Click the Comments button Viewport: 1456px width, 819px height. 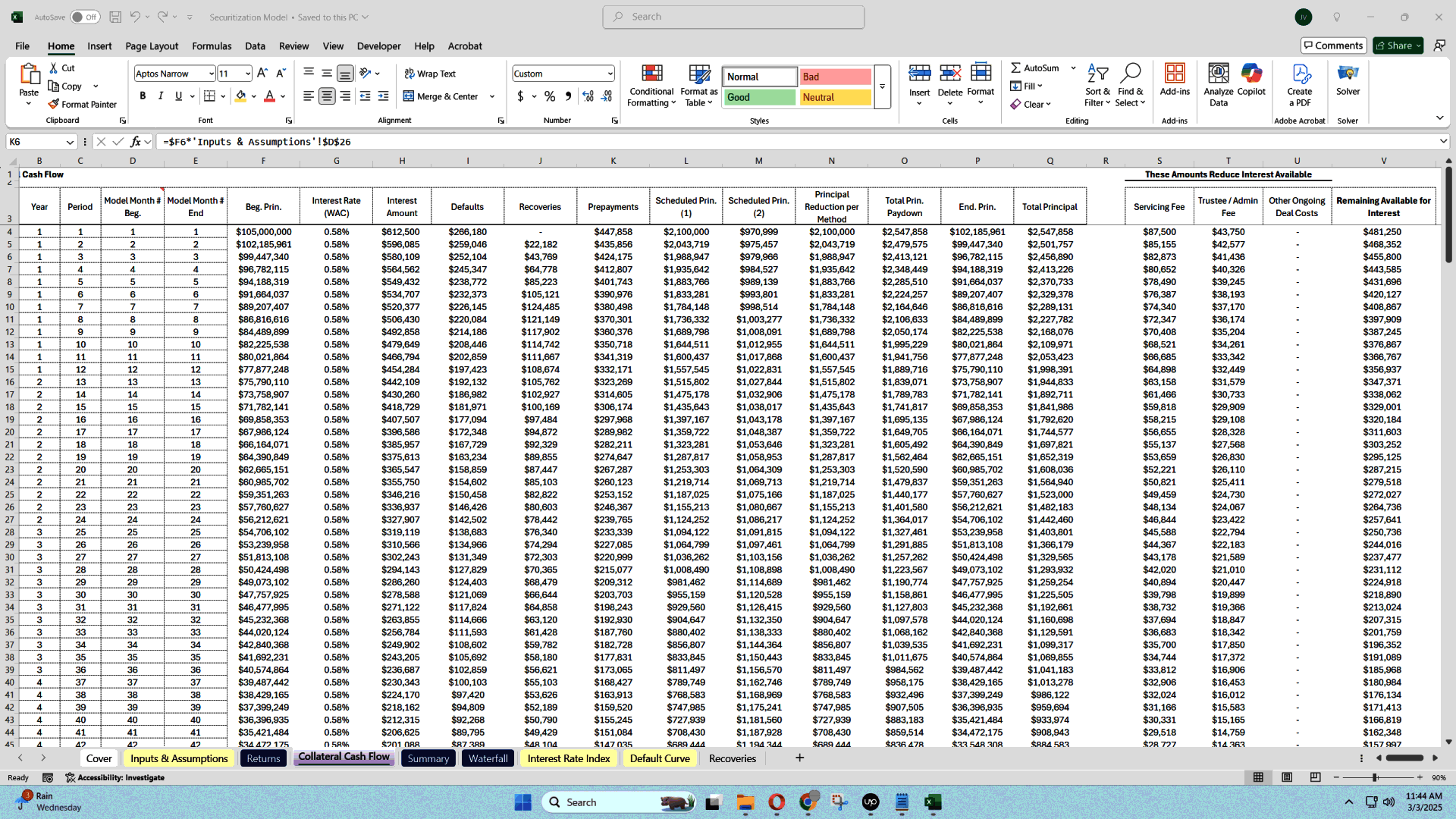[x=1333, y=45]
